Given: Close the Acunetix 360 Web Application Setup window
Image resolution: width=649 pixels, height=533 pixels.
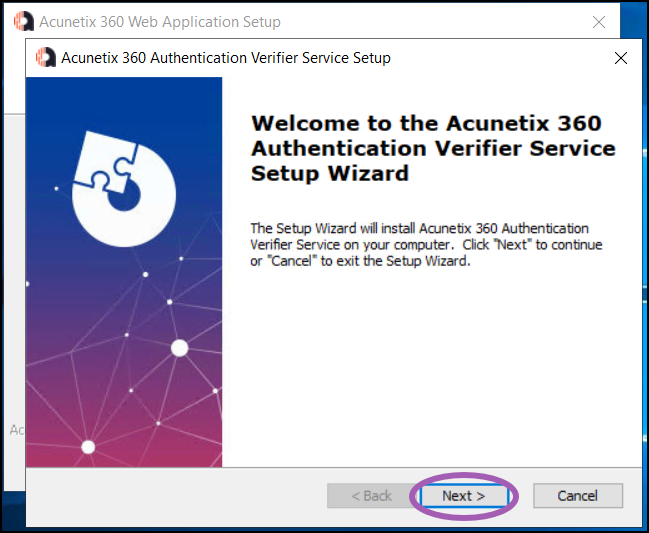Looking at the screenshot, I should (599, 22).
